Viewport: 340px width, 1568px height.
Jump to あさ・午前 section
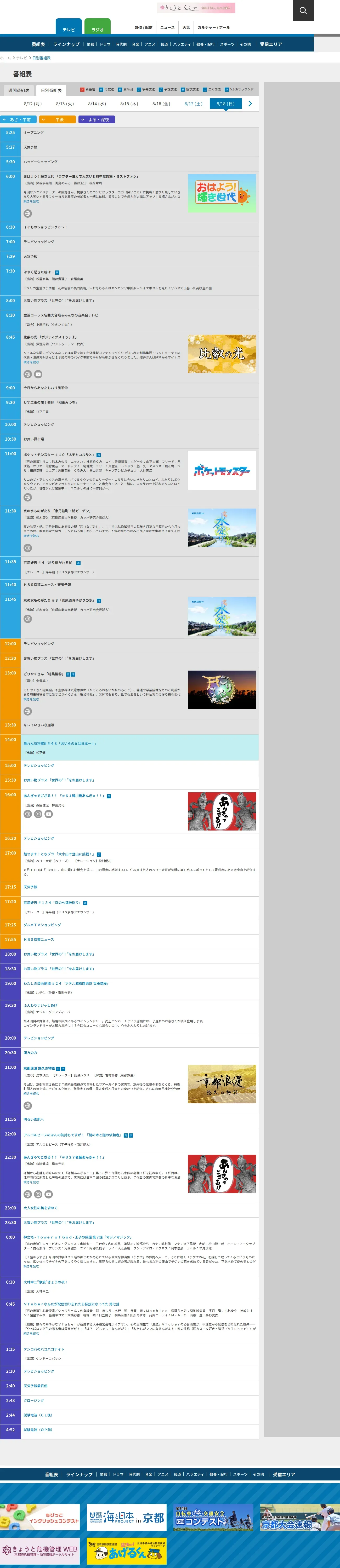pos(18,119)
